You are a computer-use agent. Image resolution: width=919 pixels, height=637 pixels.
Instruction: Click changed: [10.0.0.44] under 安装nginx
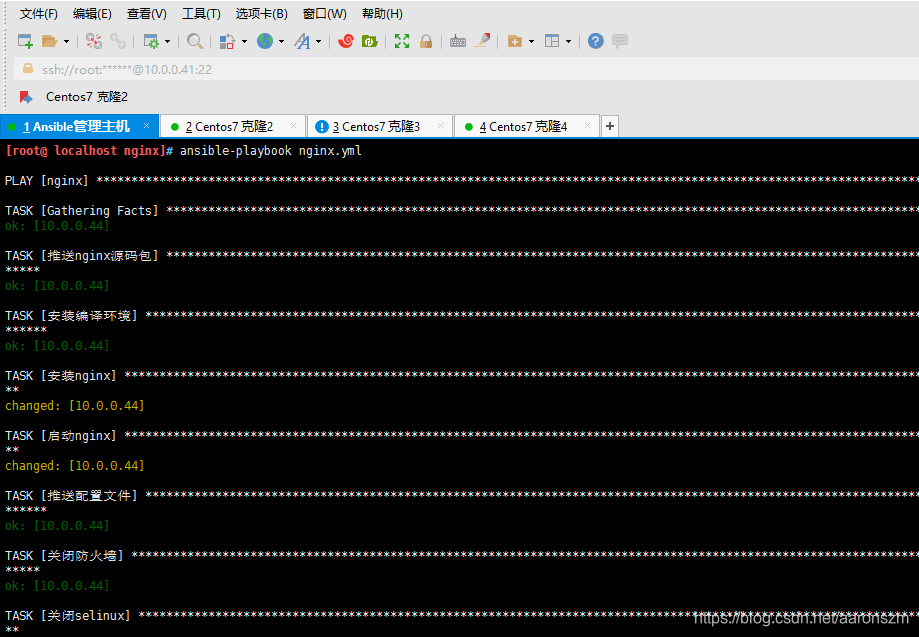click(x=74, y=406)
